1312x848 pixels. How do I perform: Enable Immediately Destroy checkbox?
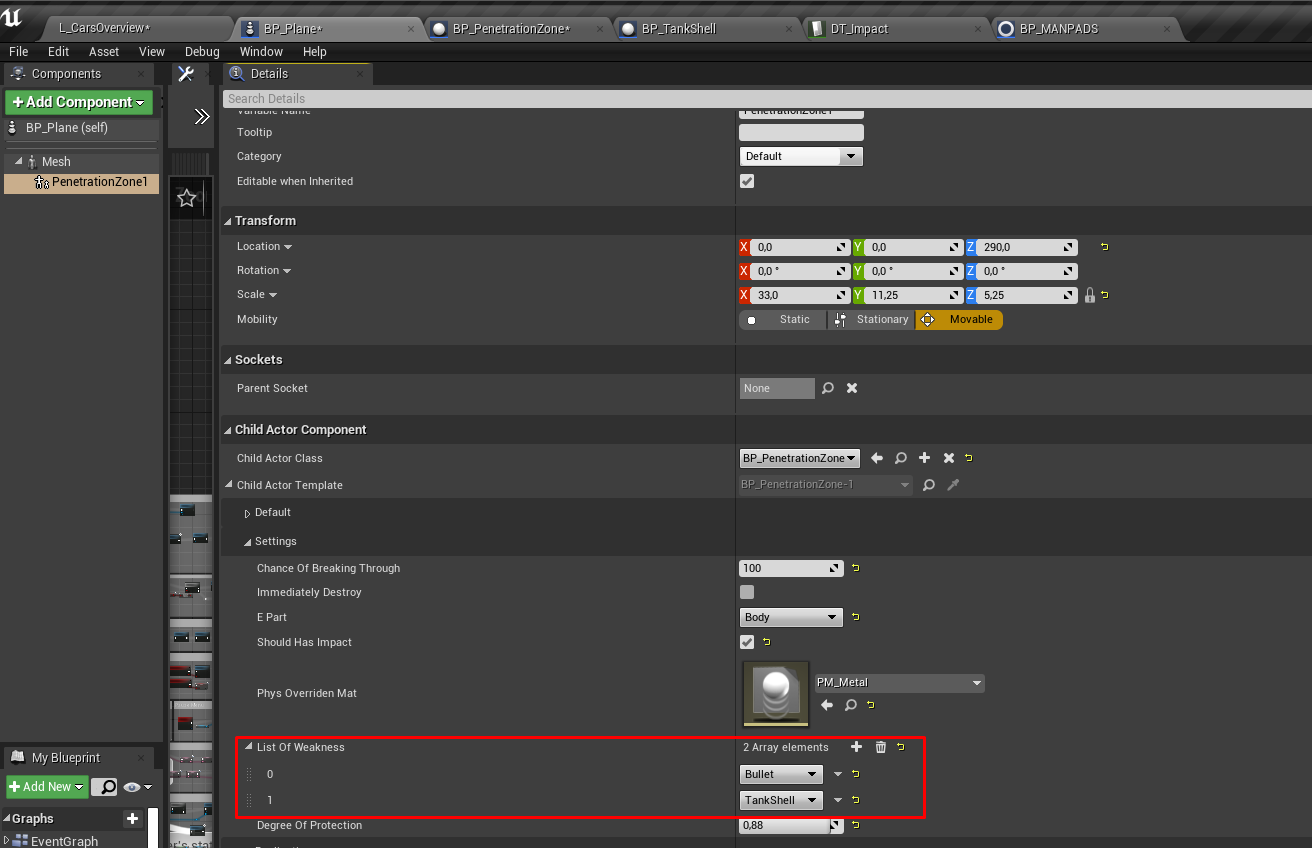(x=747, y=592)
